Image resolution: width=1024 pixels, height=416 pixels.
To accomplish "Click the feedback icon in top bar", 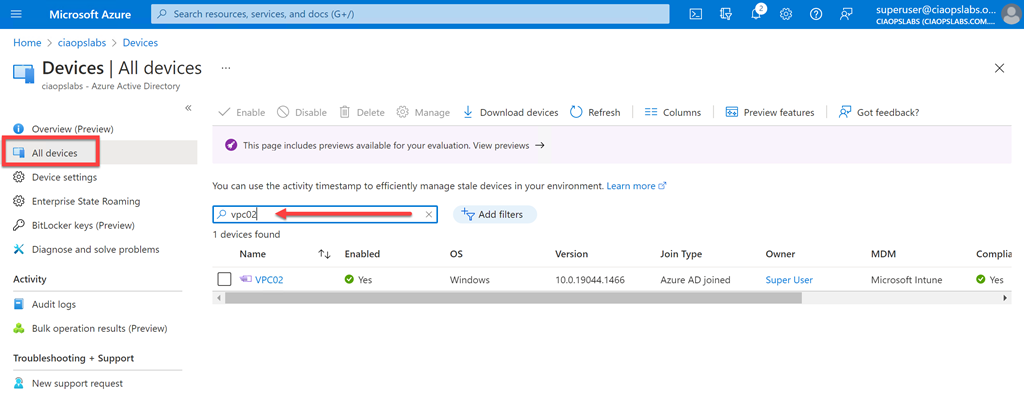I will coord(846,14).
